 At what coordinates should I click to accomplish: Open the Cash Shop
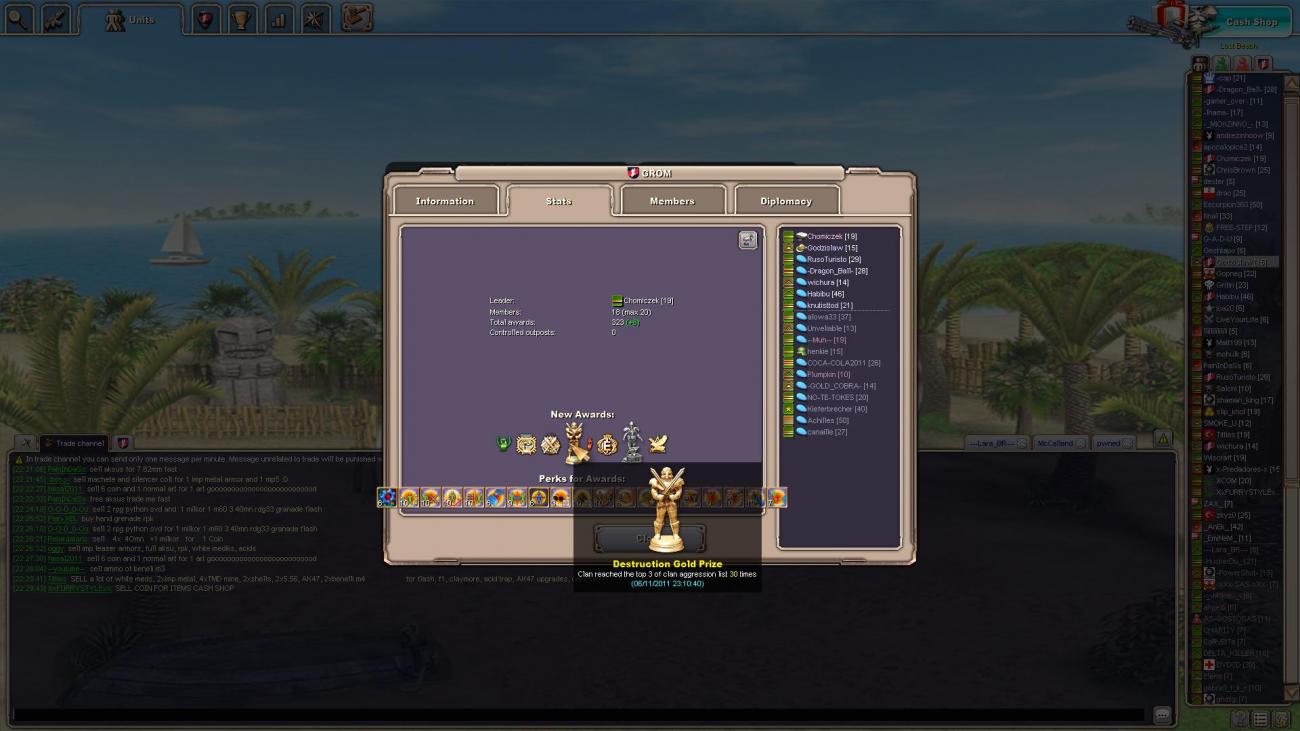click(1250, 22)
